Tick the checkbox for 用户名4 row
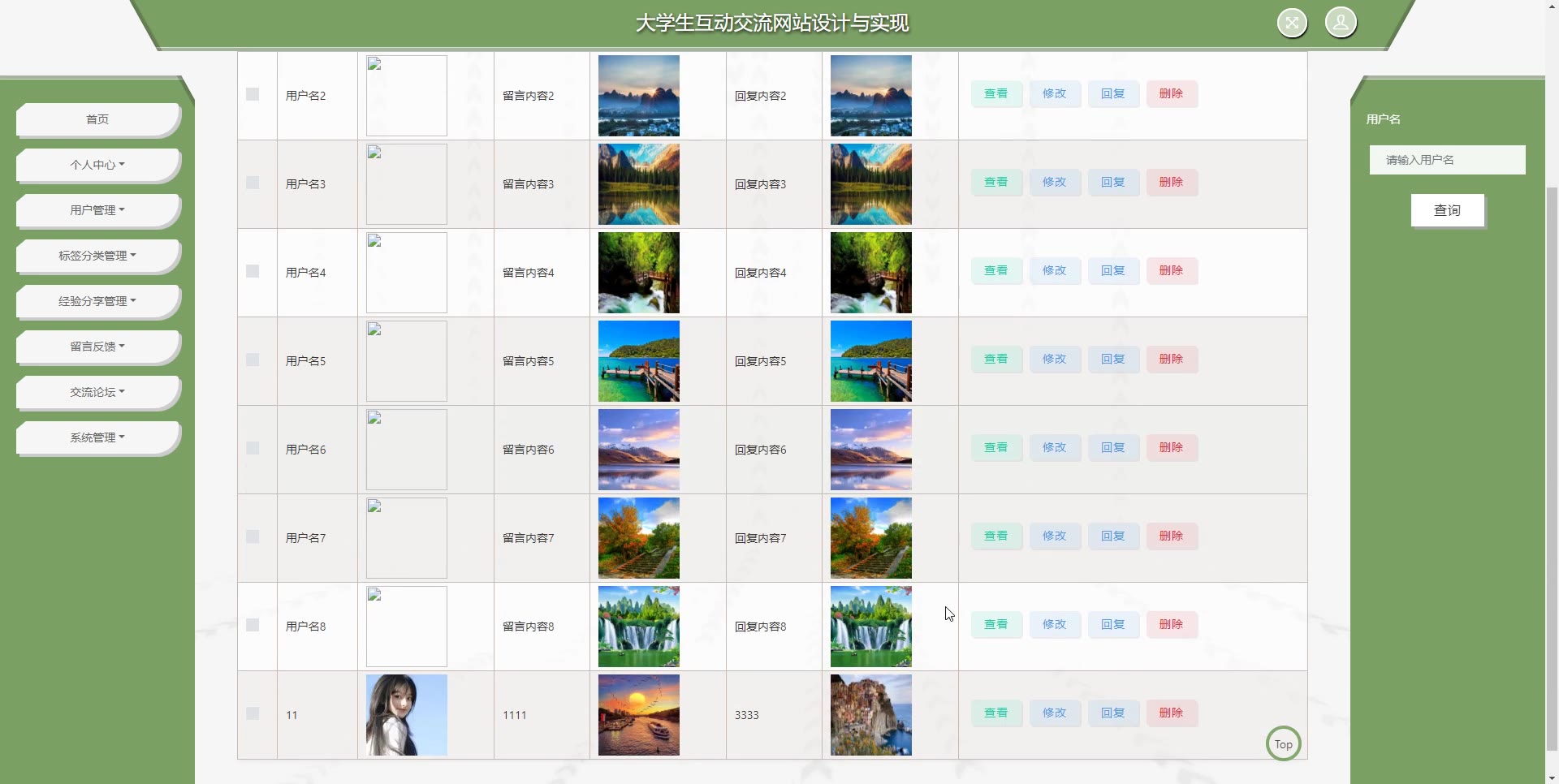 tap(253, 271)
